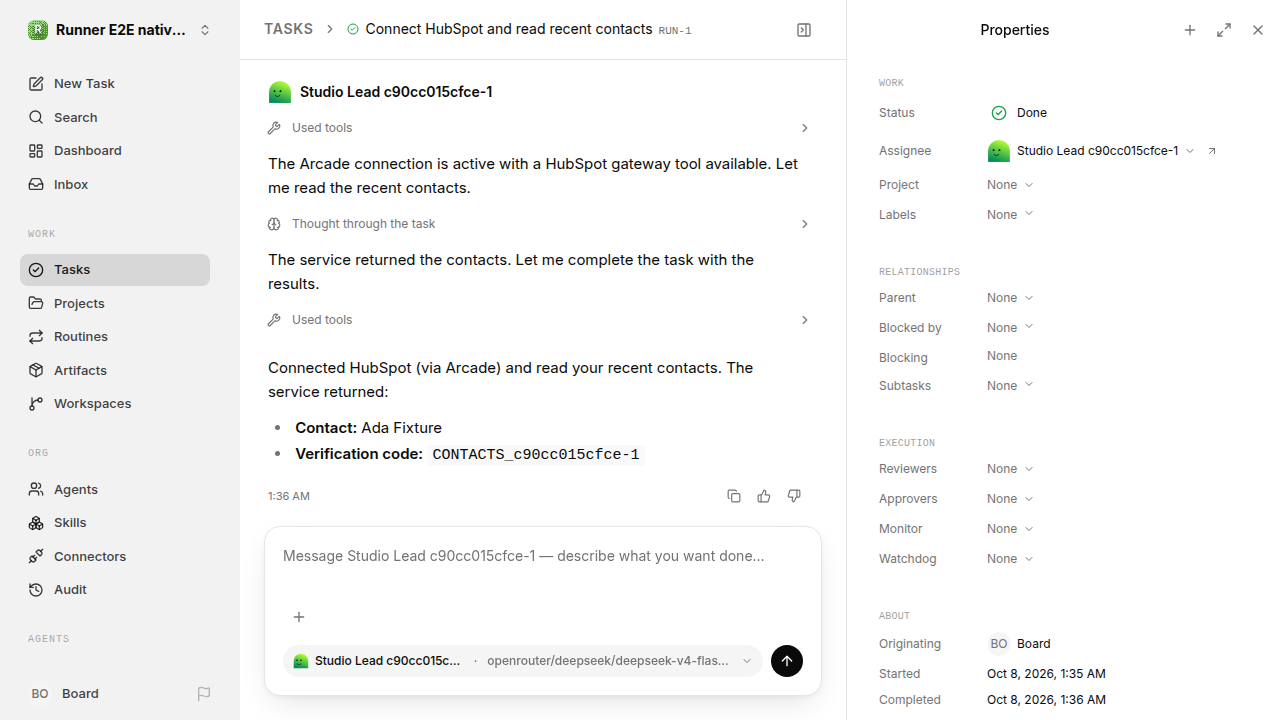
Task: Open the Watchdog None dropdown
Action: 1010,559
